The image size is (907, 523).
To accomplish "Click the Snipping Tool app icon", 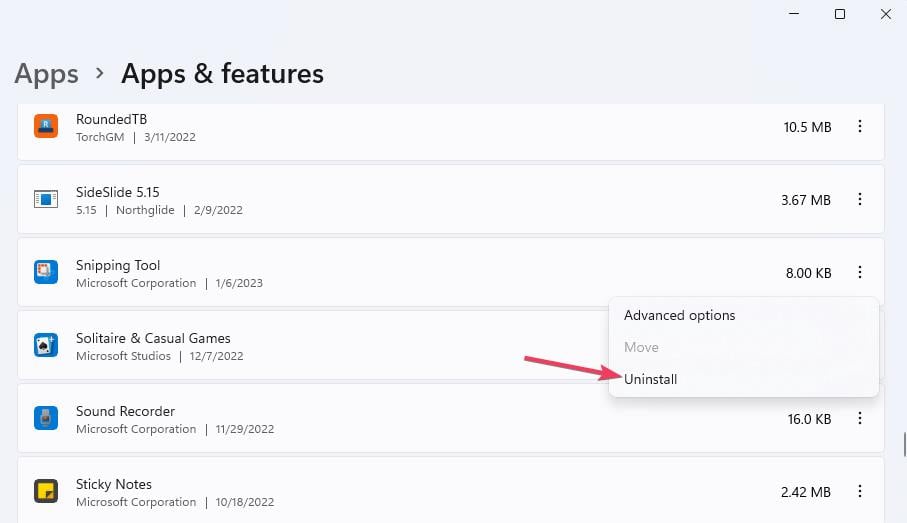I will tap(46, 272).
